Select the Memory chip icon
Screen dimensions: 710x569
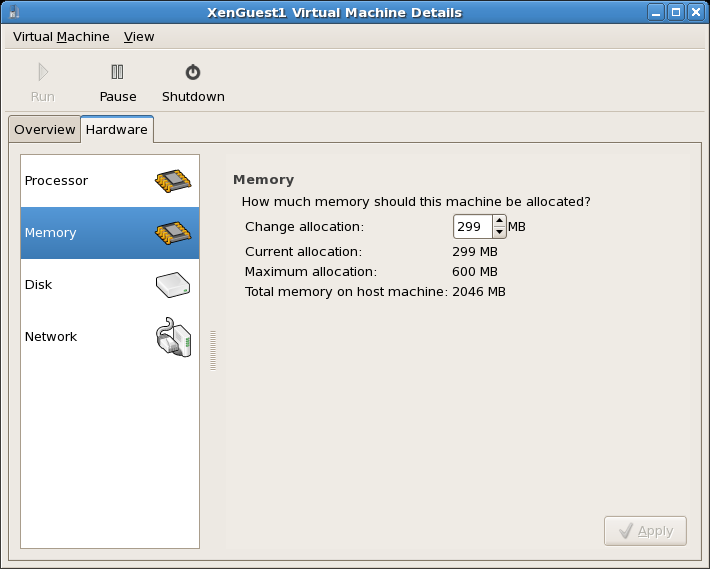[x=173, y=233]
